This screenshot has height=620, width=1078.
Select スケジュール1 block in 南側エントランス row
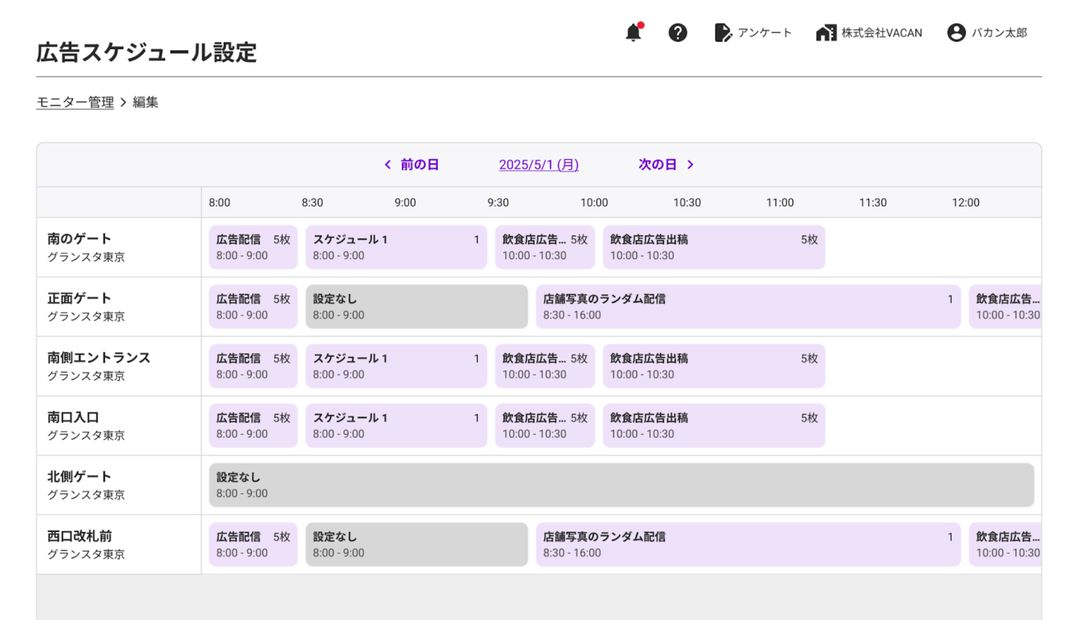click(x=396, y=366)
